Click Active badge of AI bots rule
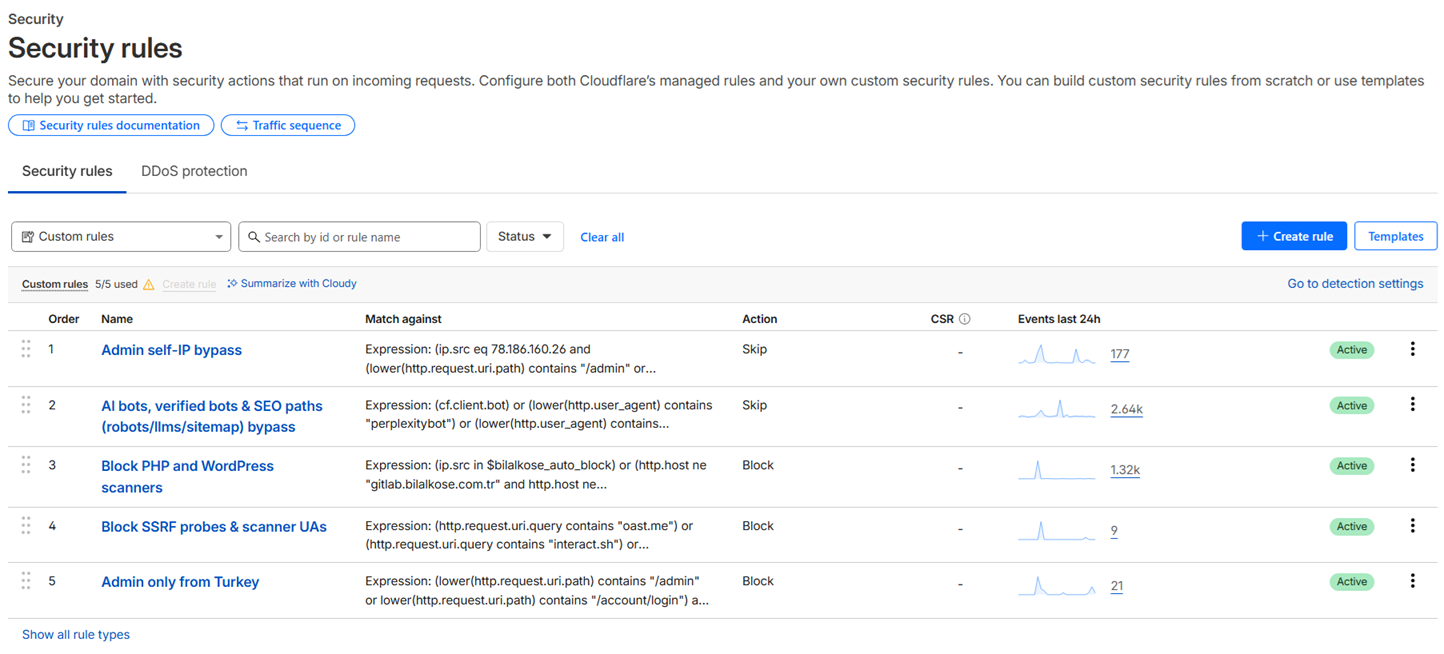 (1351, 405)
